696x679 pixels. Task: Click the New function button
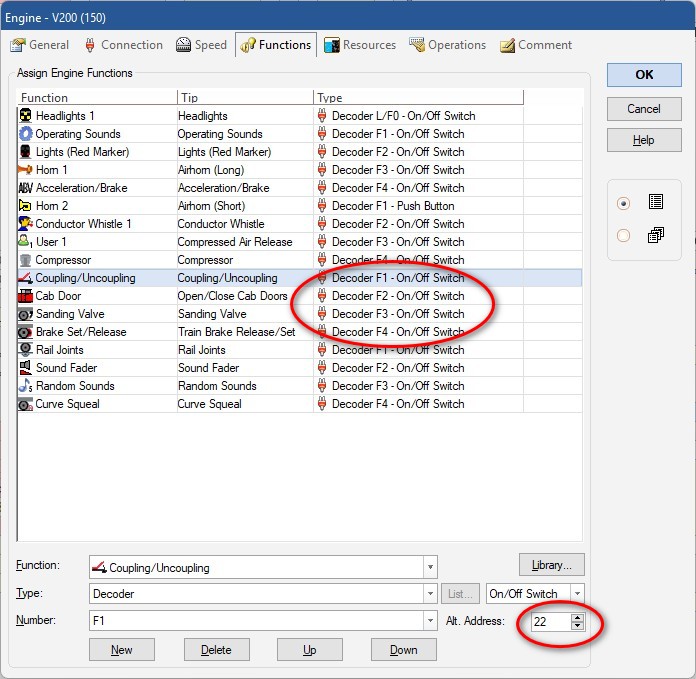click(122, 650)
